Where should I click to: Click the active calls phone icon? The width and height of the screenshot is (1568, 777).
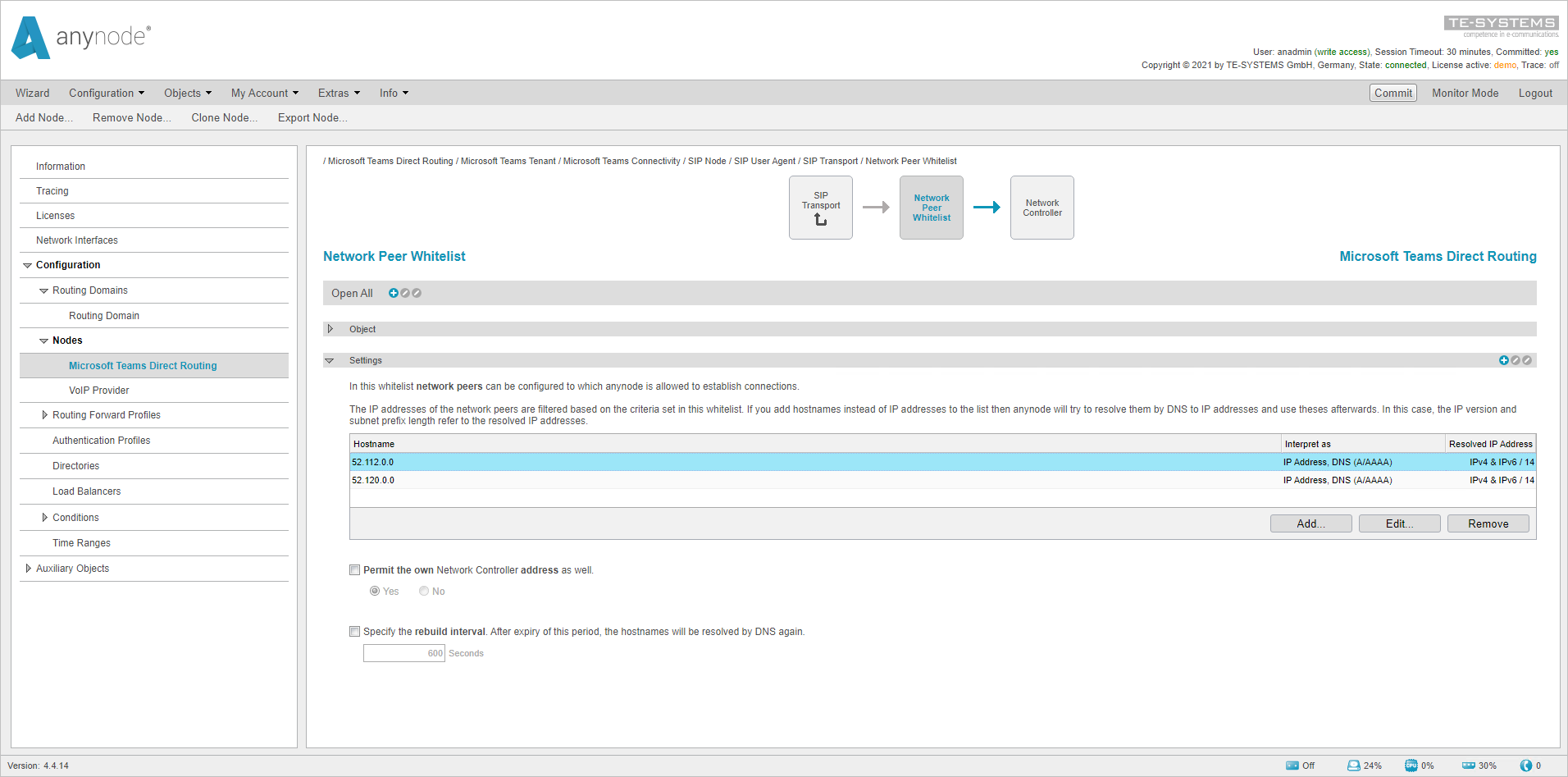1526,766
